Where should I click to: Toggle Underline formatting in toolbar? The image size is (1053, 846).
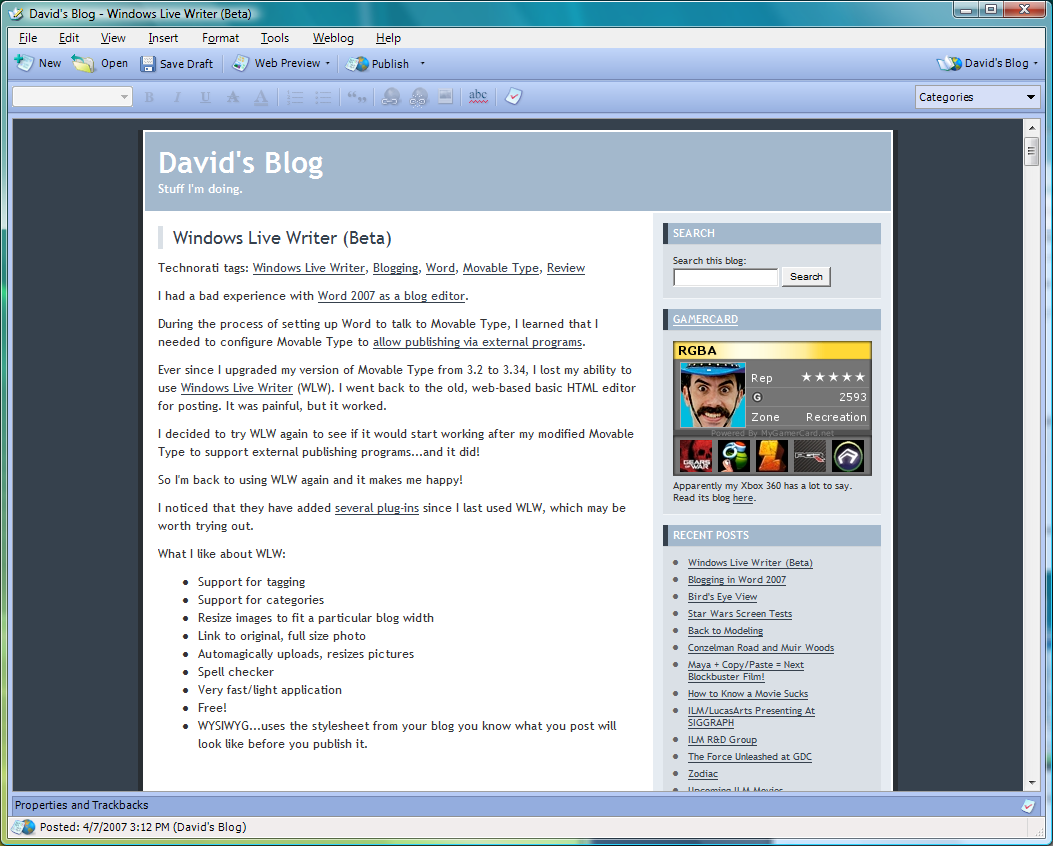pyautogui.click(x=205, y=97)
